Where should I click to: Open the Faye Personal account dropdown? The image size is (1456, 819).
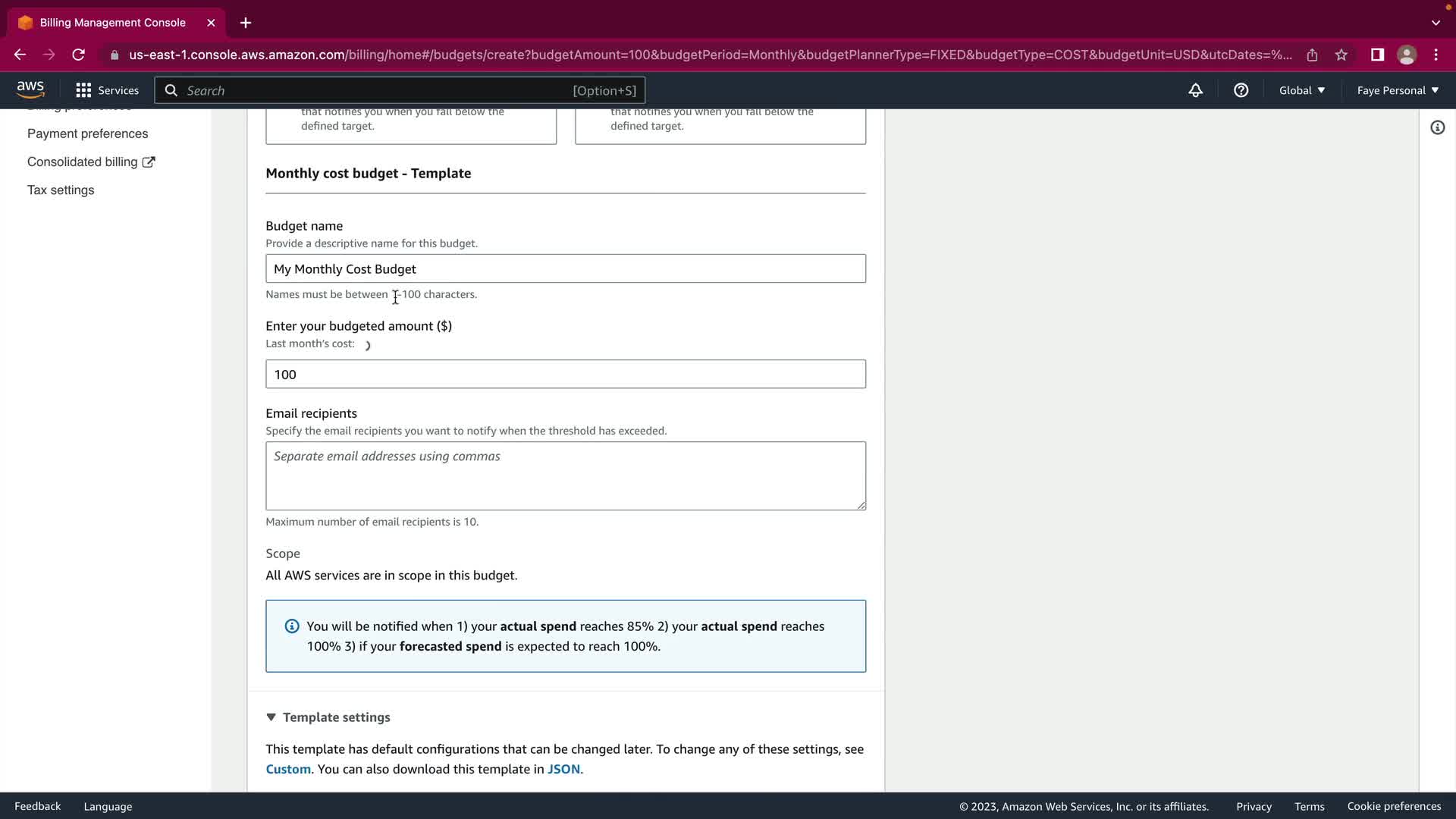[x=1397, y=90]
